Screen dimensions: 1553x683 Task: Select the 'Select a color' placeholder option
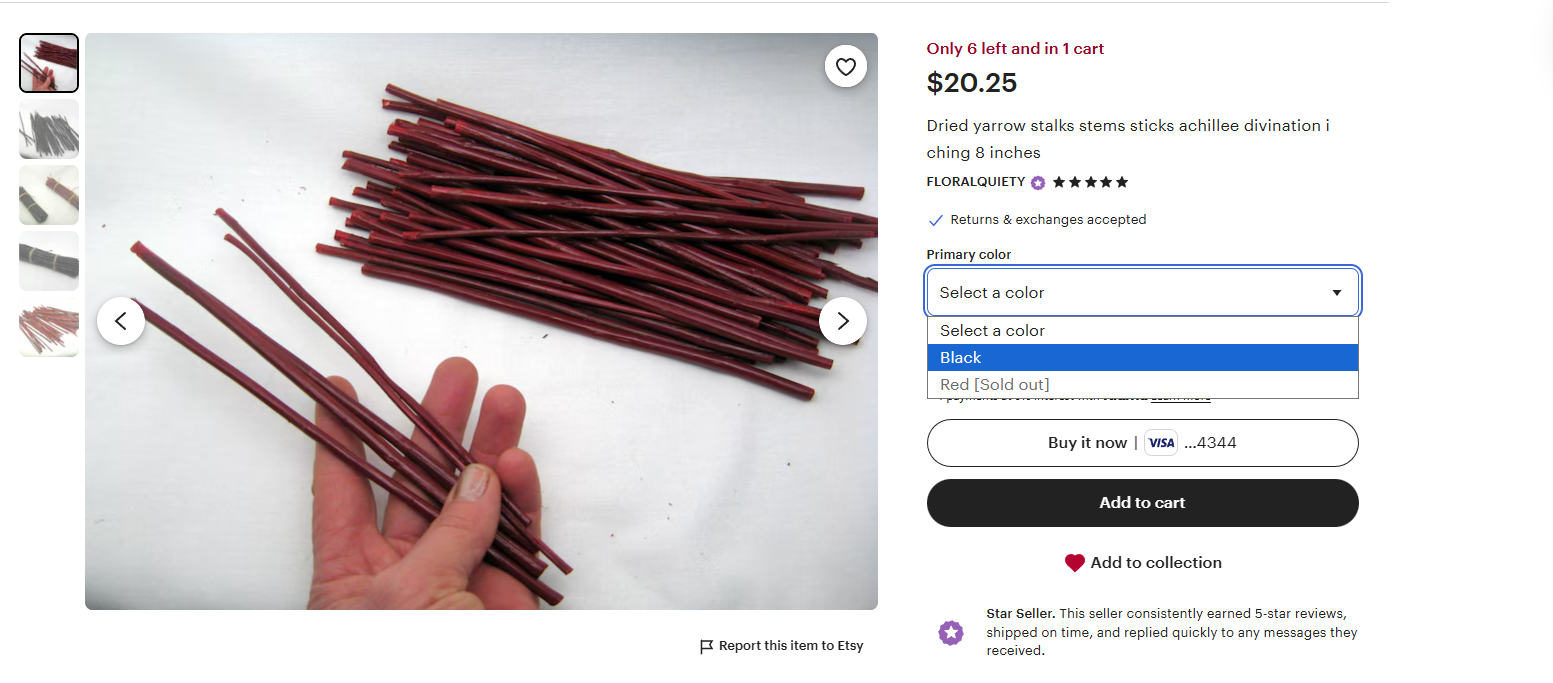[x=1142, y=331]
